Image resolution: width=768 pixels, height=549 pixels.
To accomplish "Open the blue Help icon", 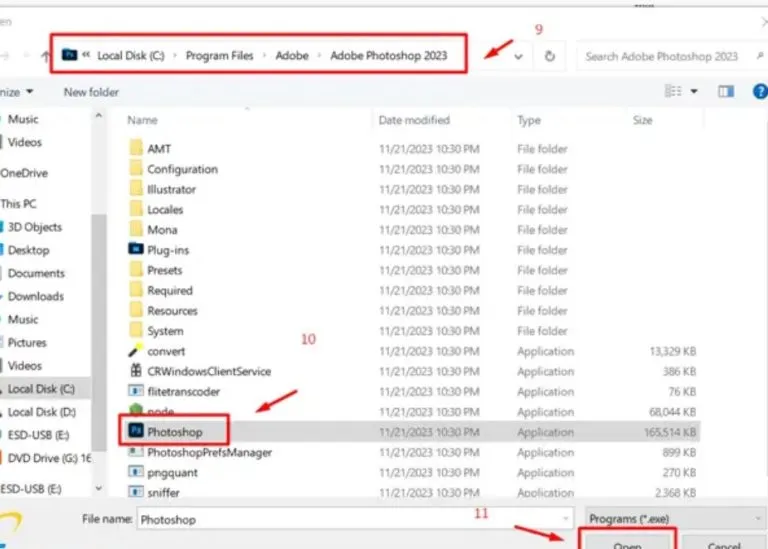I will pos(760,91).
